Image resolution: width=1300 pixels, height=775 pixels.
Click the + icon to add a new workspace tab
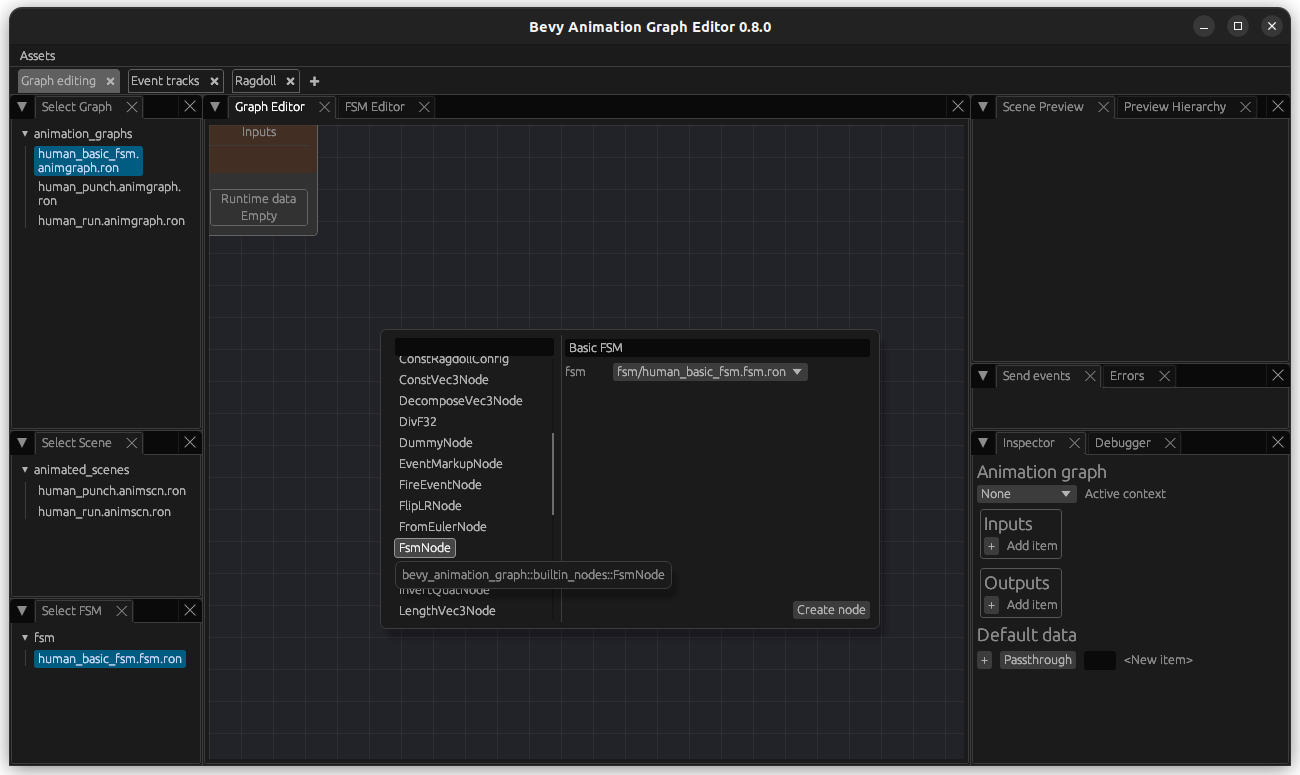pos(314,81)
